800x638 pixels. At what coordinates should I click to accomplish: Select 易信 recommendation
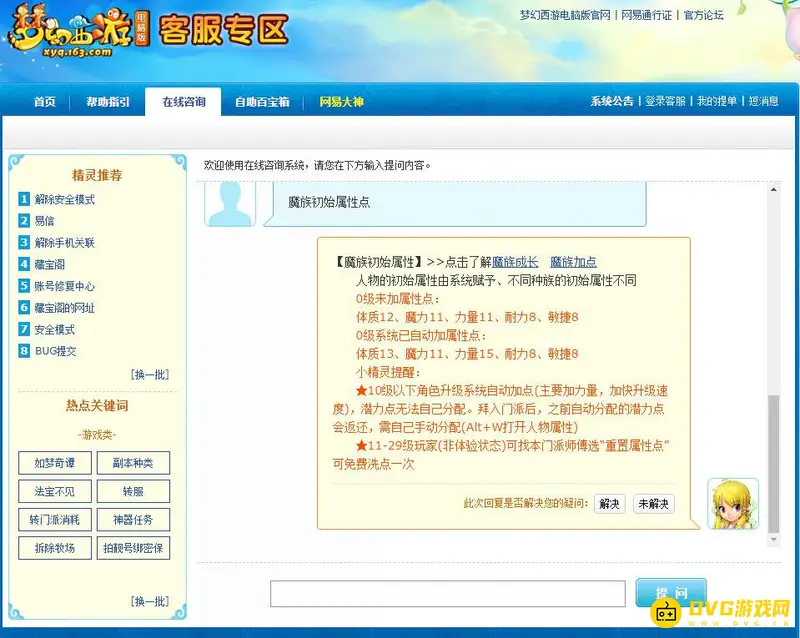44,221
